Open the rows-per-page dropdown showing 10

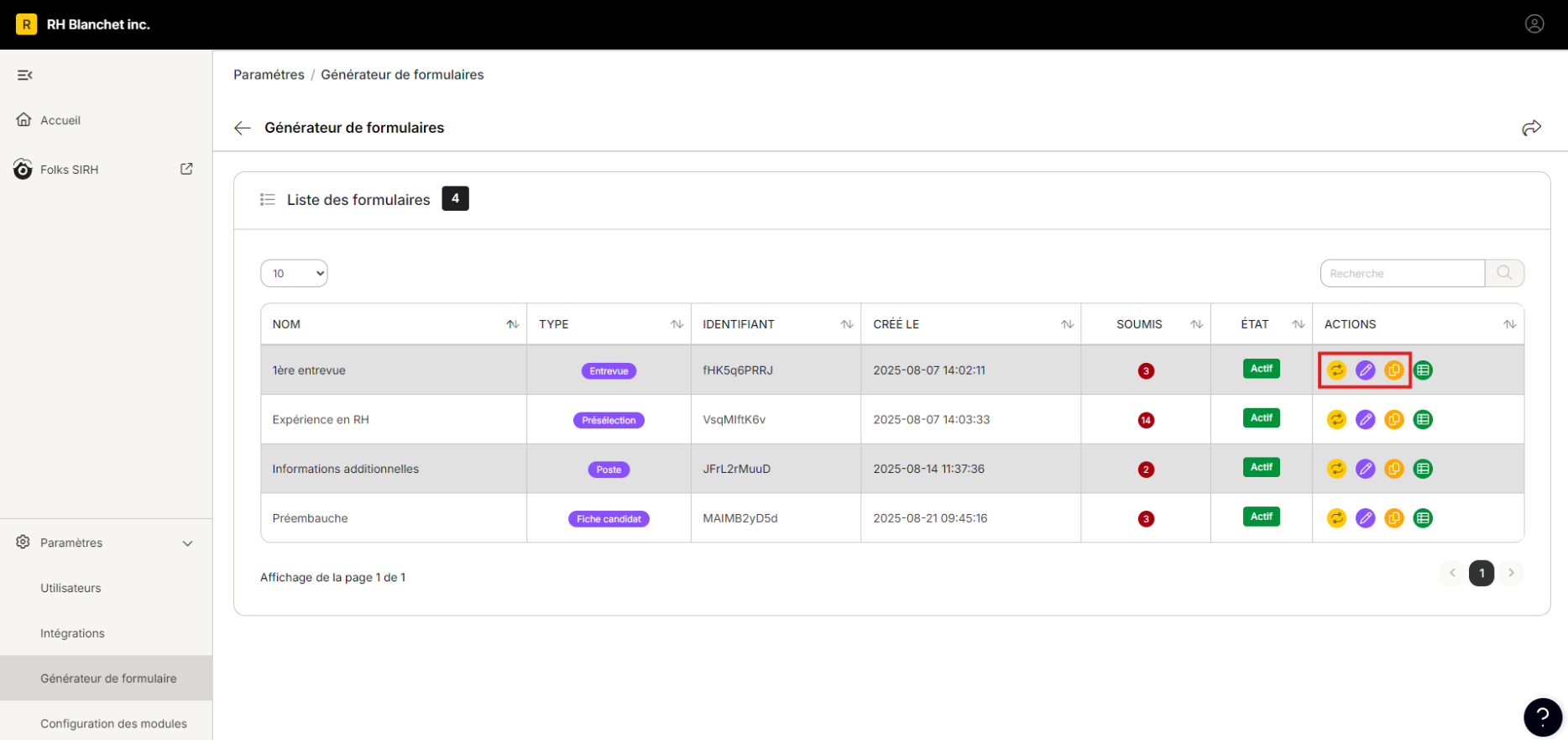point(294,273)
